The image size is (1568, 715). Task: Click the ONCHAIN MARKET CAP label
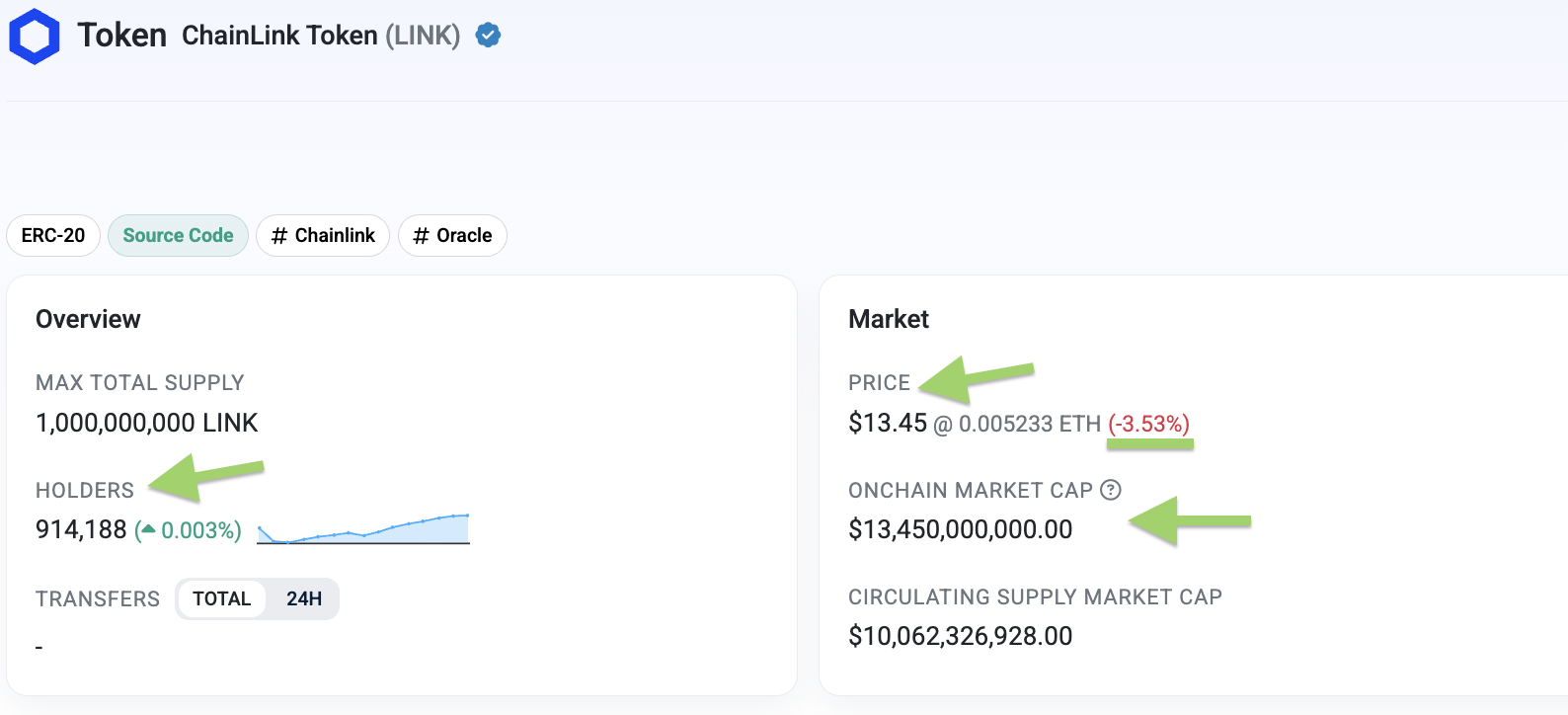(971, 490)
